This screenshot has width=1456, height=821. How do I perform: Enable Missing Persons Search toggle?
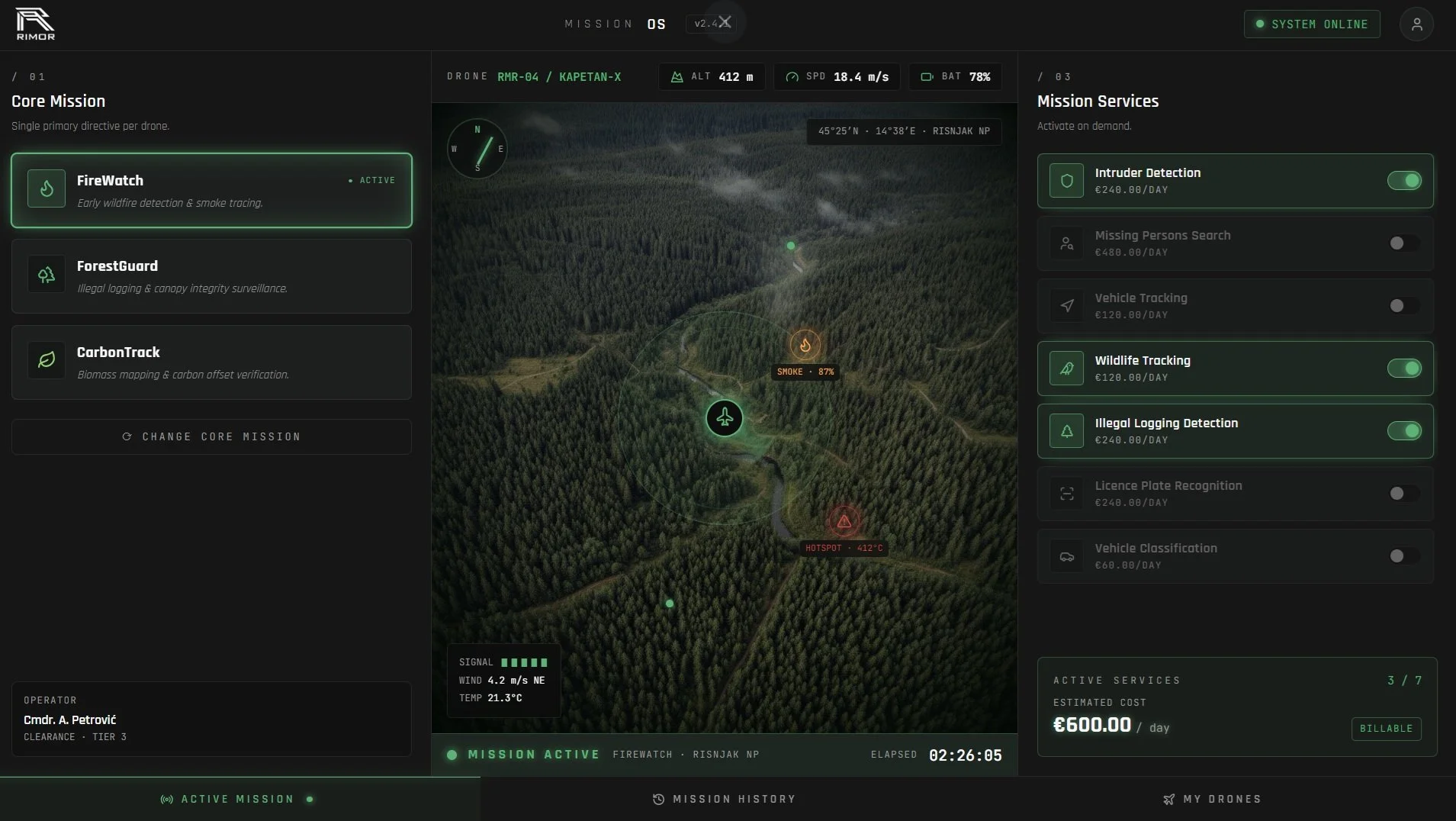click(1404, 243)
